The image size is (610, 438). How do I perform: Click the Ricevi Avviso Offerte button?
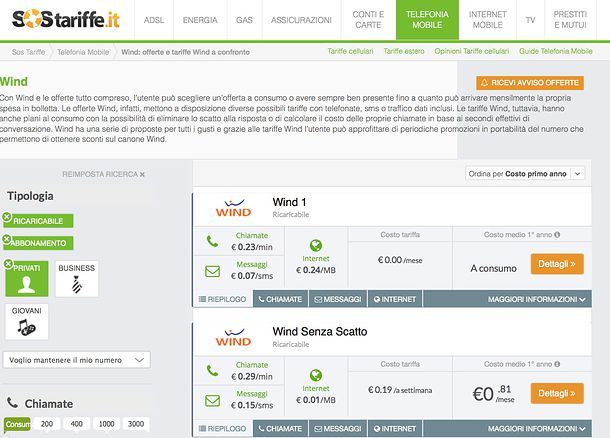530,82
